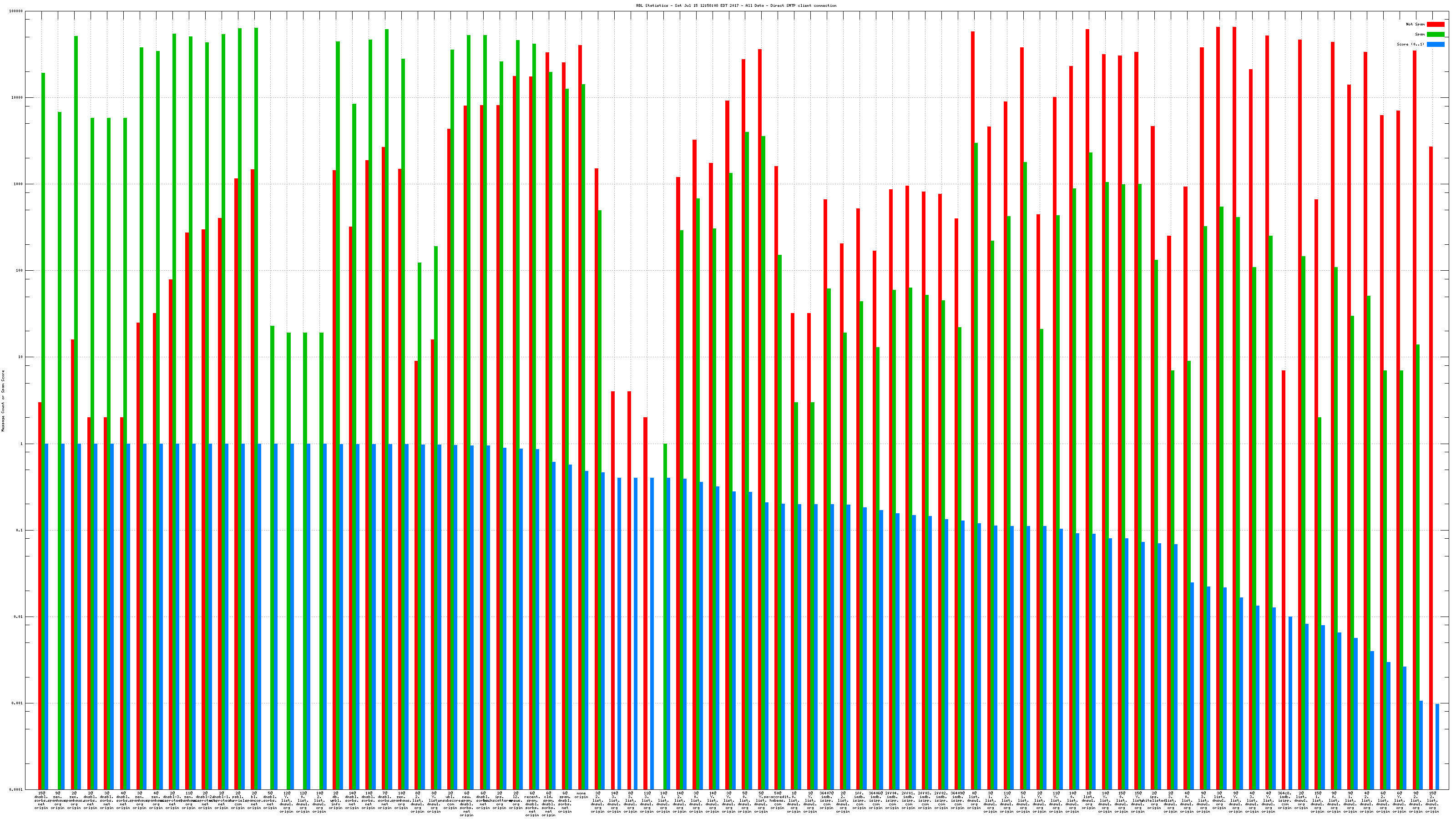Click the 'Score (0..1)' legend text
Viewport: 1456px width, 819px height.
[1411, 44]
